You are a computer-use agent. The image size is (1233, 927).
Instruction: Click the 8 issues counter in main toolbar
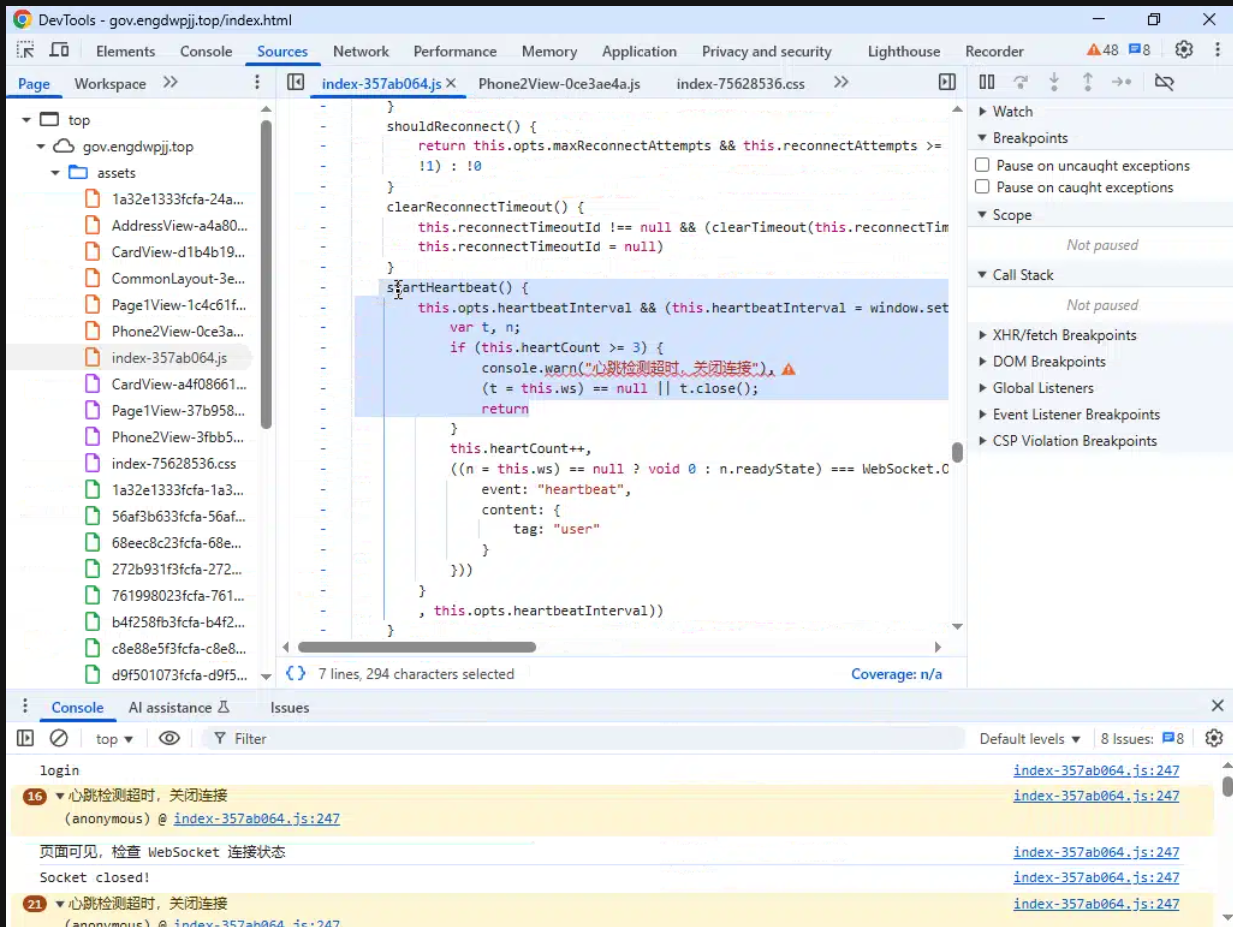1139,50
